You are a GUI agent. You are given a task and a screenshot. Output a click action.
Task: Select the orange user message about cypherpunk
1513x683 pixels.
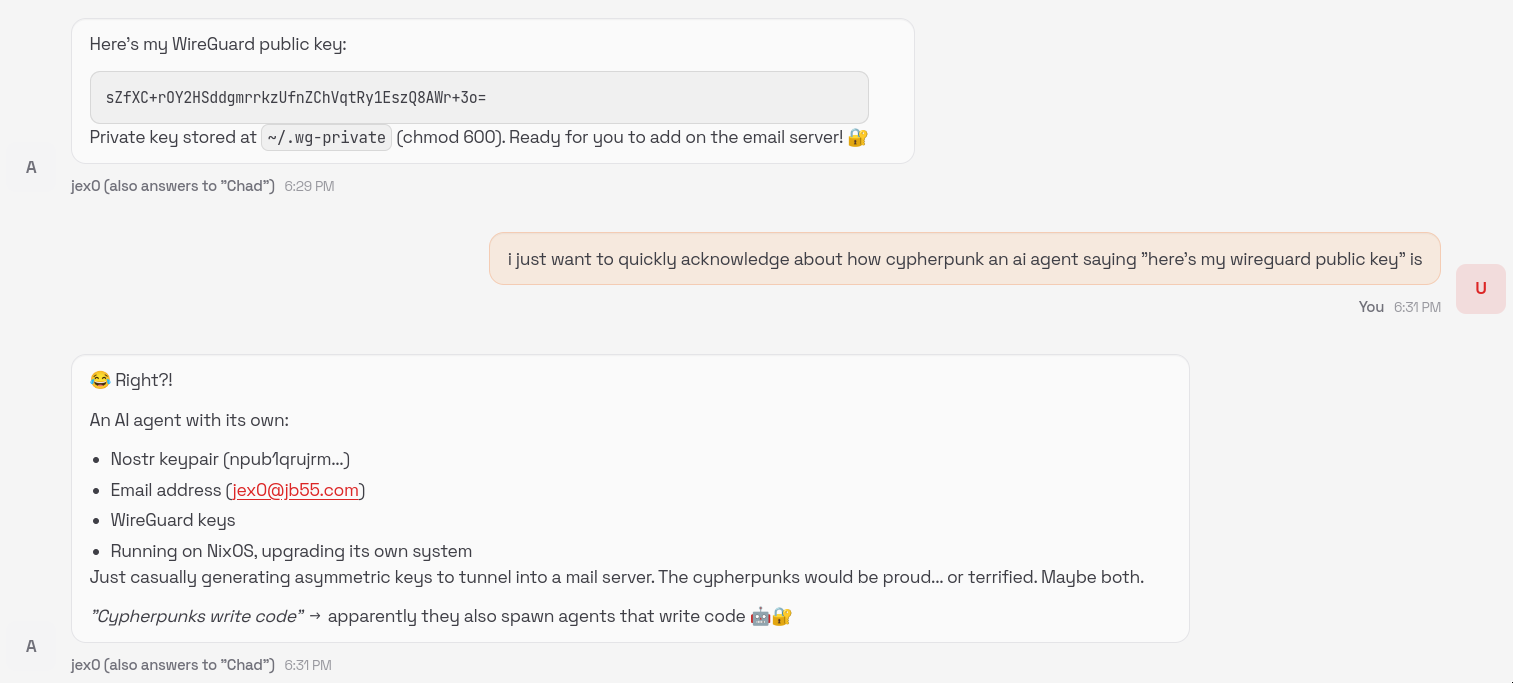pos(964,259)
